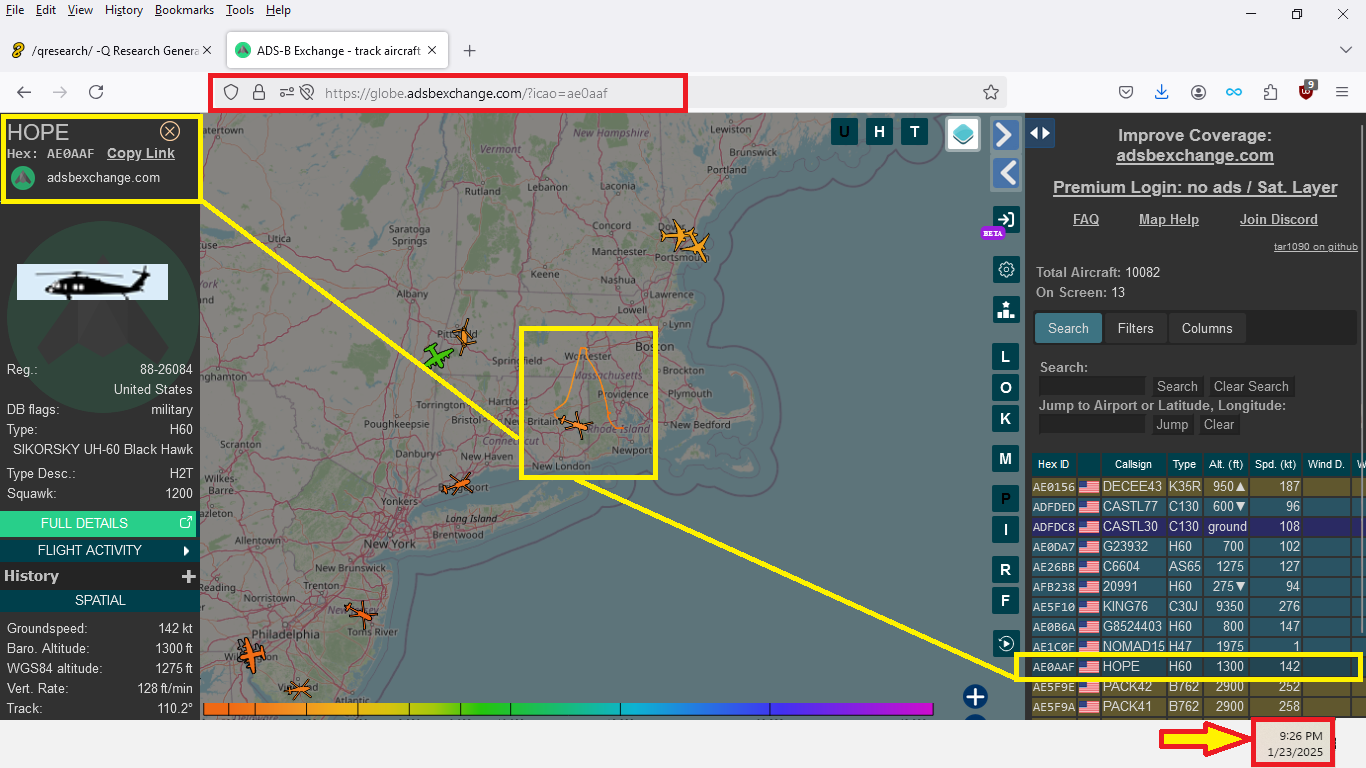Focus the Jump to Airport input field

pyautogui.click(x=1092, y=424)
